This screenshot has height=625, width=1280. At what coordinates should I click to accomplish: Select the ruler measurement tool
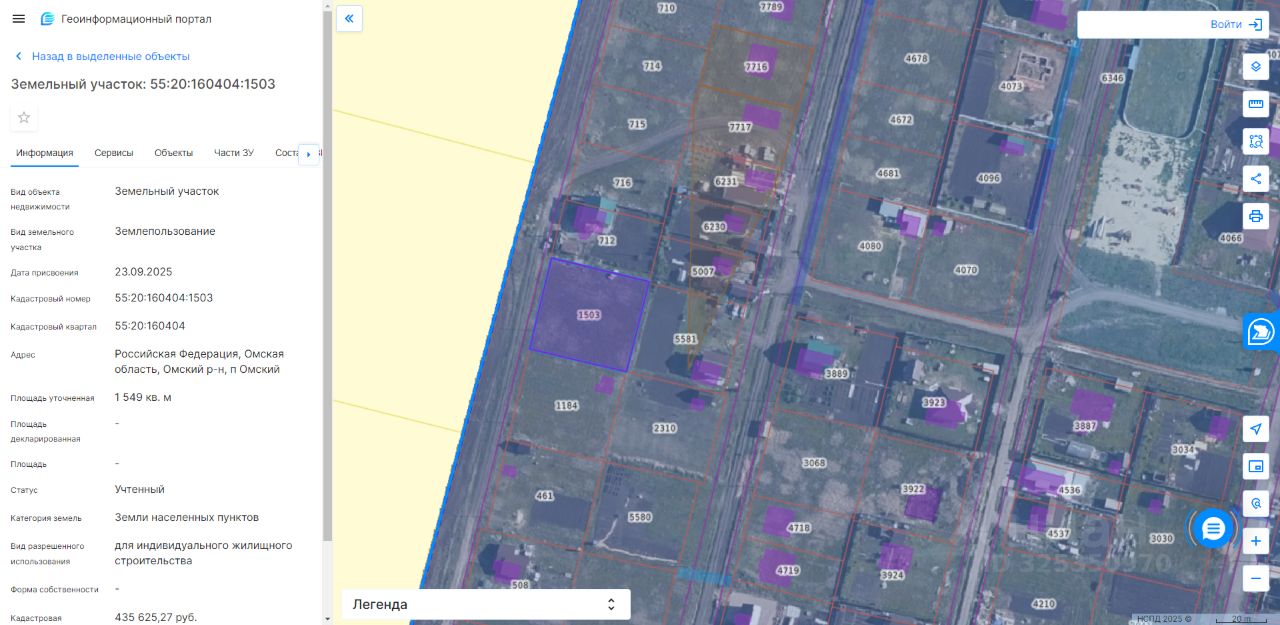point(1256,104)
